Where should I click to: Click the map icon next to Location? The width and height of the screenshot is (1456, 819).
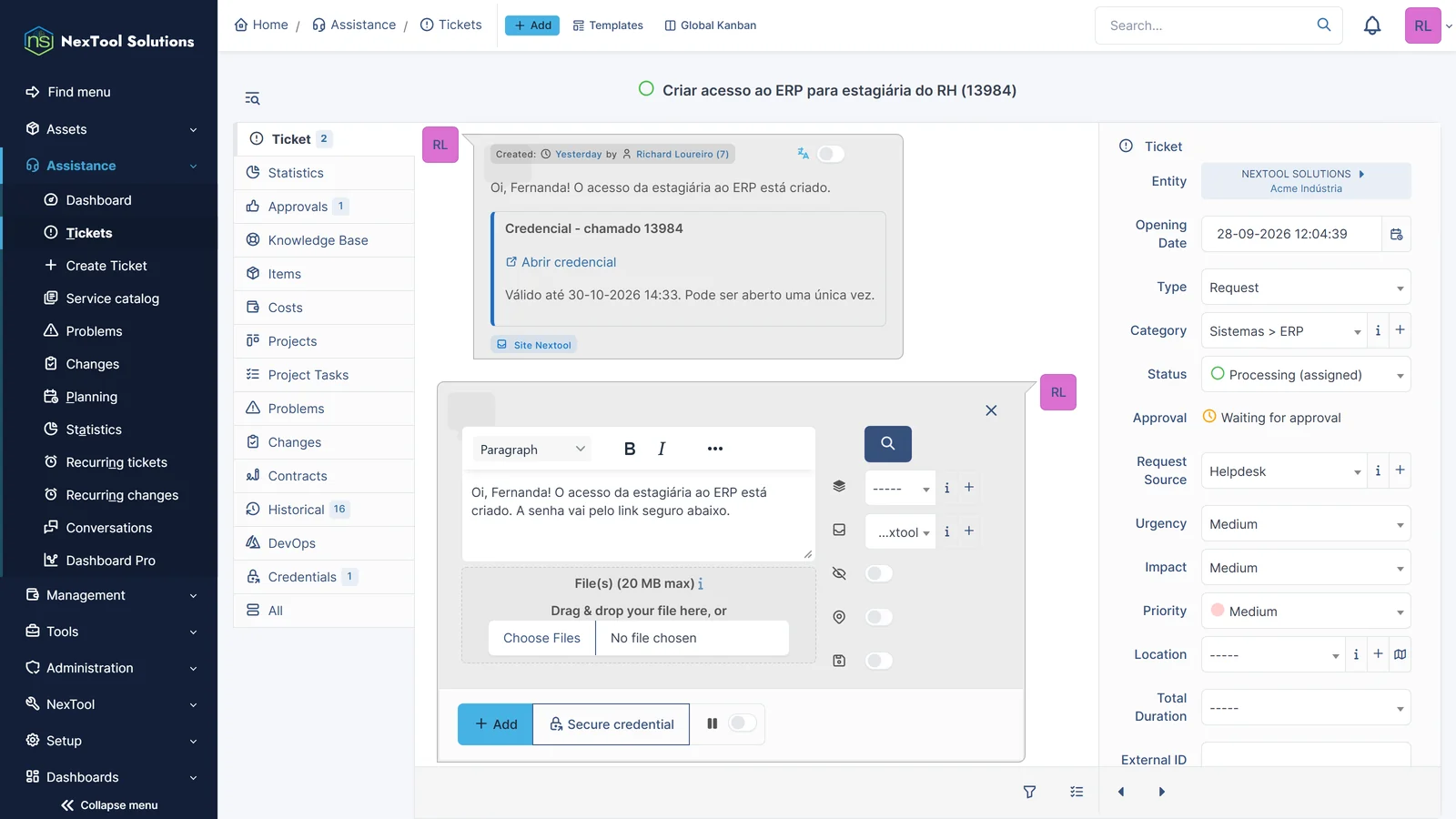(1400, 654)
